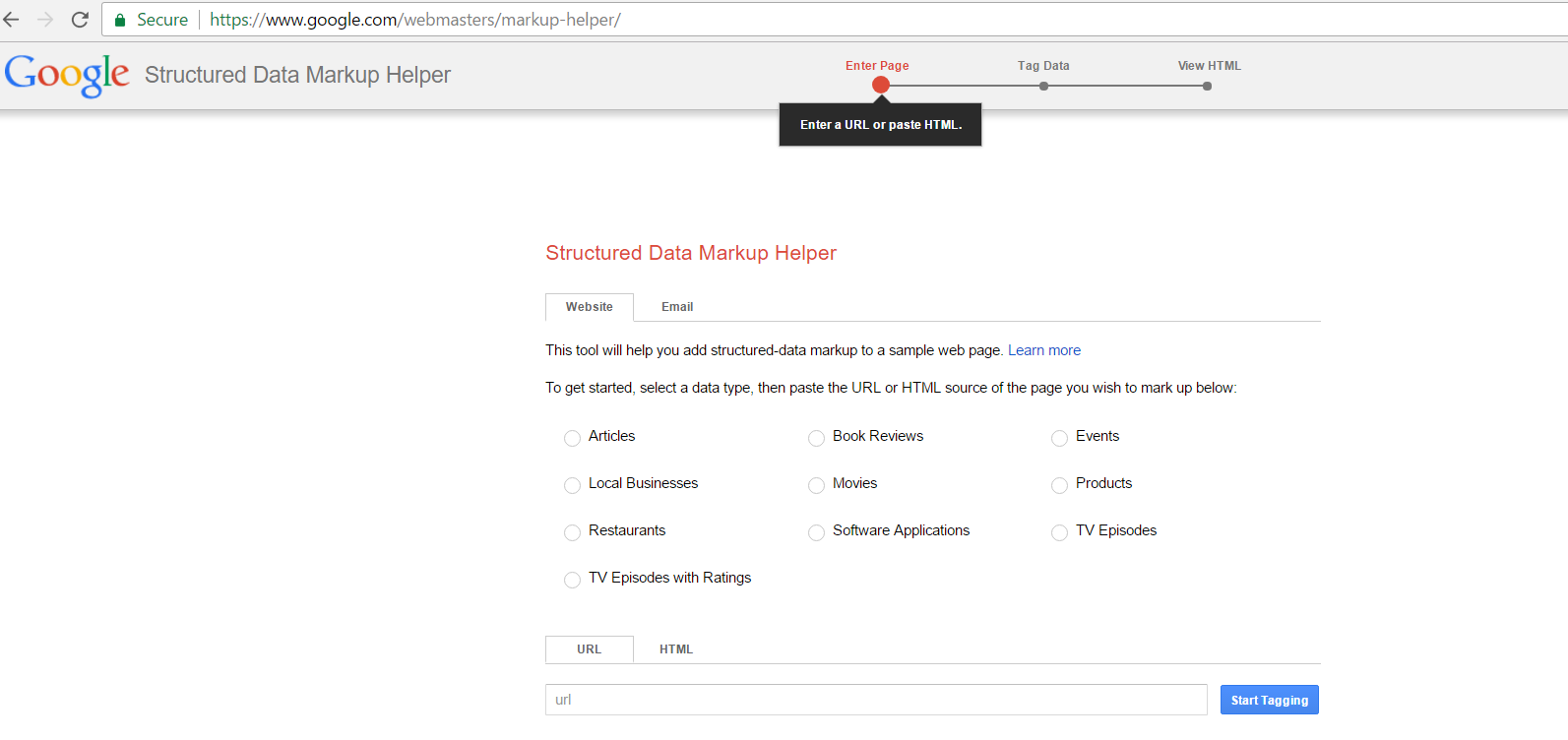Click the green Secure padlock icon
This screenshot has width=1568, height=740.
(120, 20)
